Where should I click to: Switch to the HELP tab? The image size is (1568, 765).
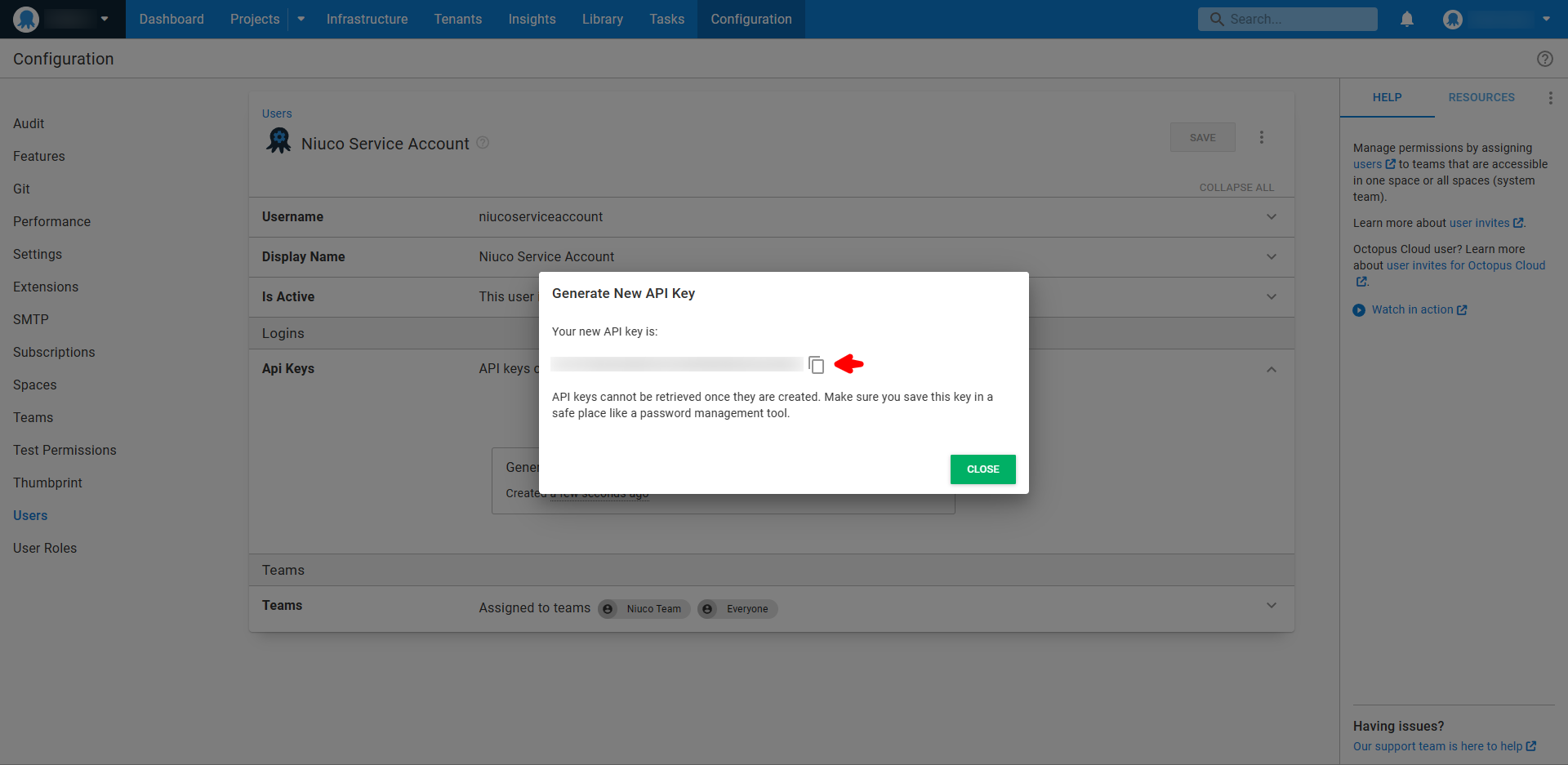pos(1387,97)
